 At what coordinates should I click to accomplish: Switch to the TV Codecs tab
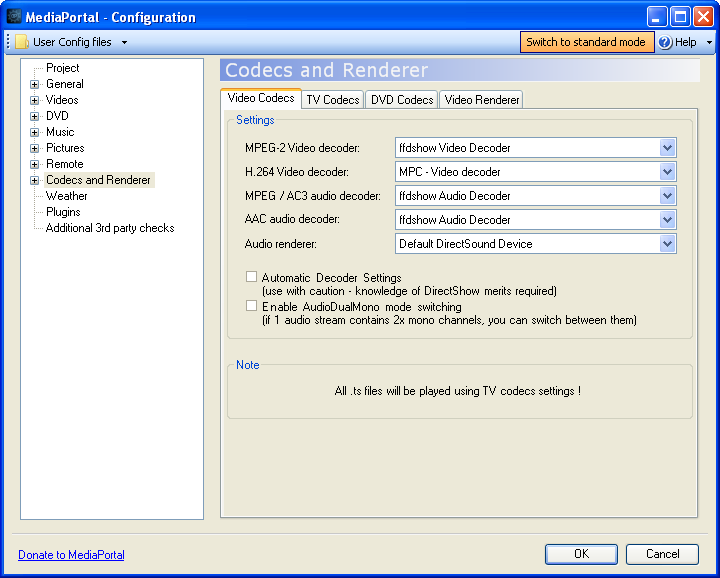click(x=332, y=100)
